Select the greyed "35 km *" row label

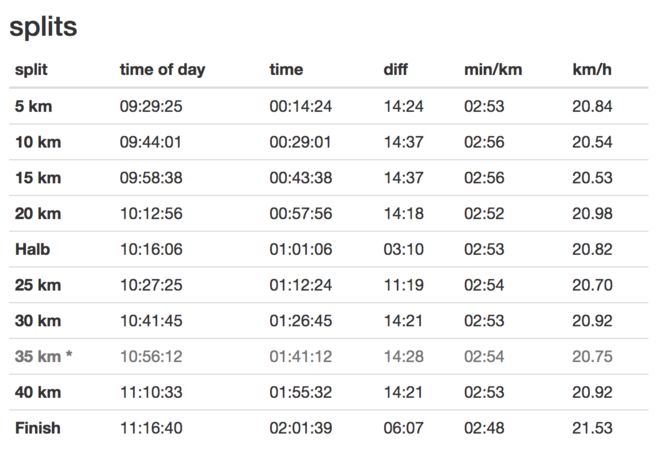click(43, 356)
